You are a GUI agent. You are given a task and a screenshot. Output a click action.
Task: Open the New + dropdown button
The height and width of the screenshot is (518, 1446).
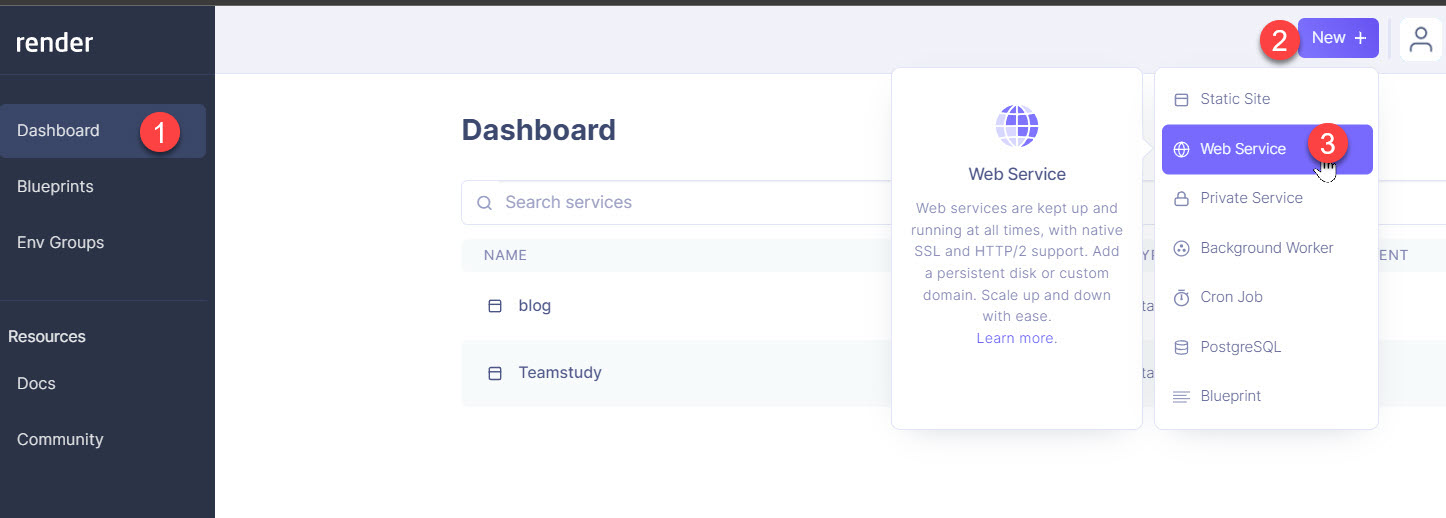(x=1338, y=38)
